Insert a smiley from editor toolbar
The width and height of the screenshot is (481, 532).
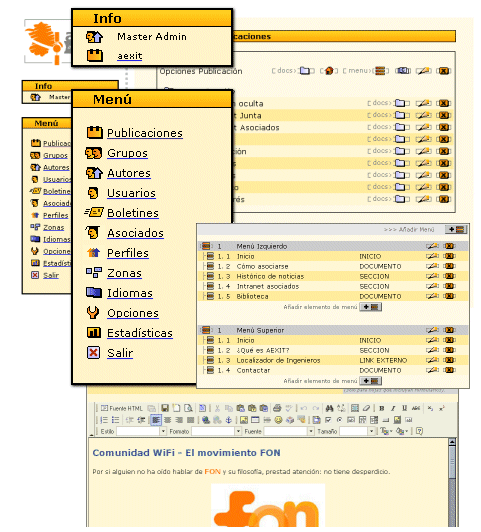tap(278, 420)
